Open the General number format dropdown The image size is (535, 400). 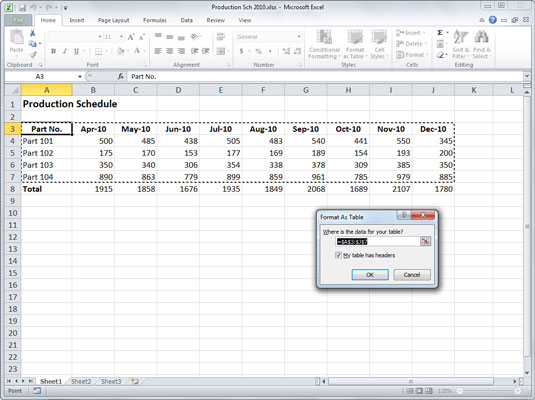(x=299, y=37)
